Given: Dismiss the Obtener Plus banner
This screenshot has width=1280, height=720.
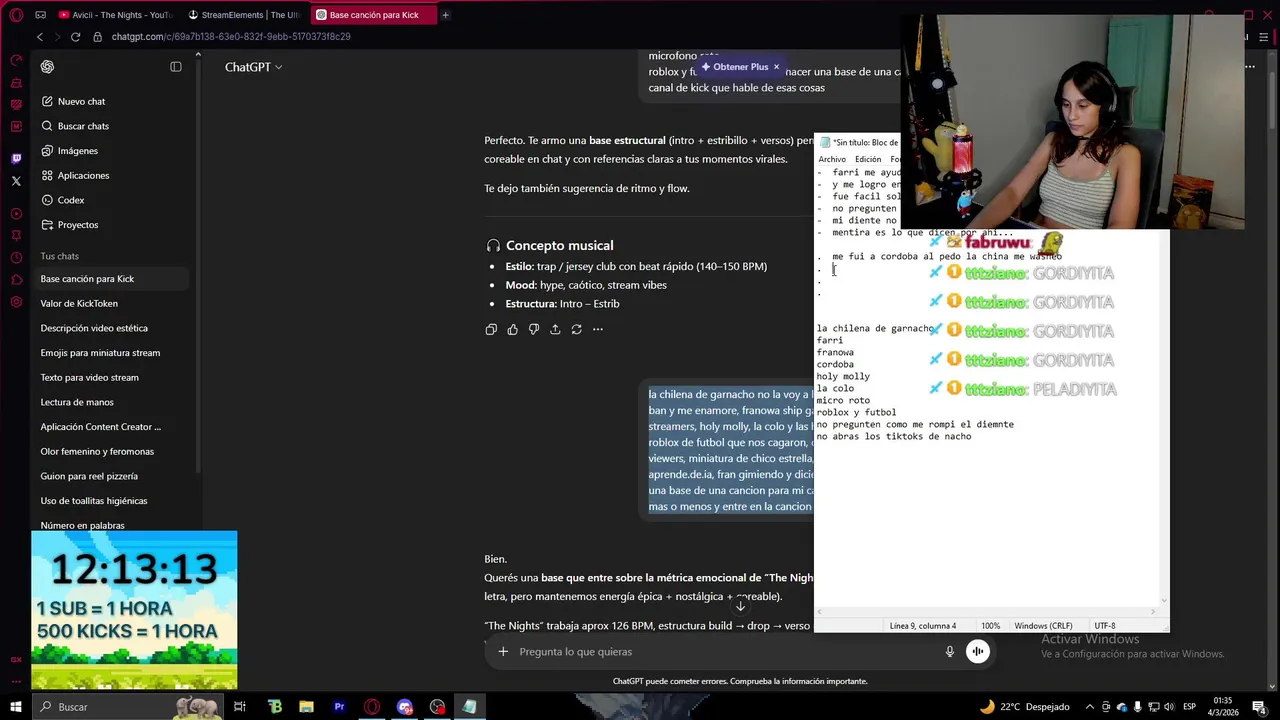Looking at the screenshot, I should click(776, 67).
